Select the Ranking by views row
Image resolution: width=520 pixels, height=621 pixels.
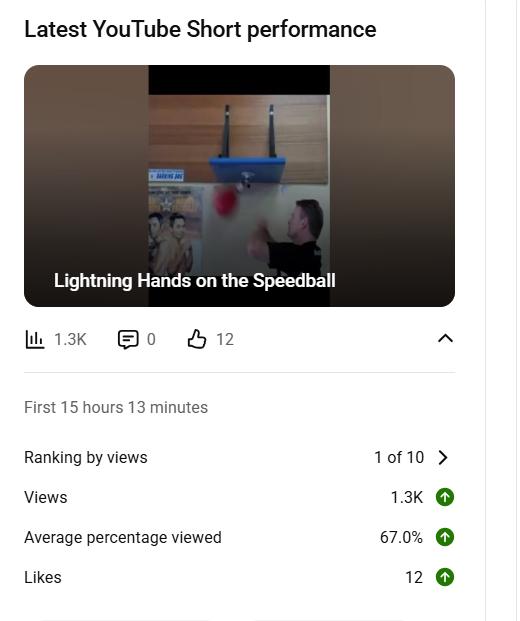239,457
